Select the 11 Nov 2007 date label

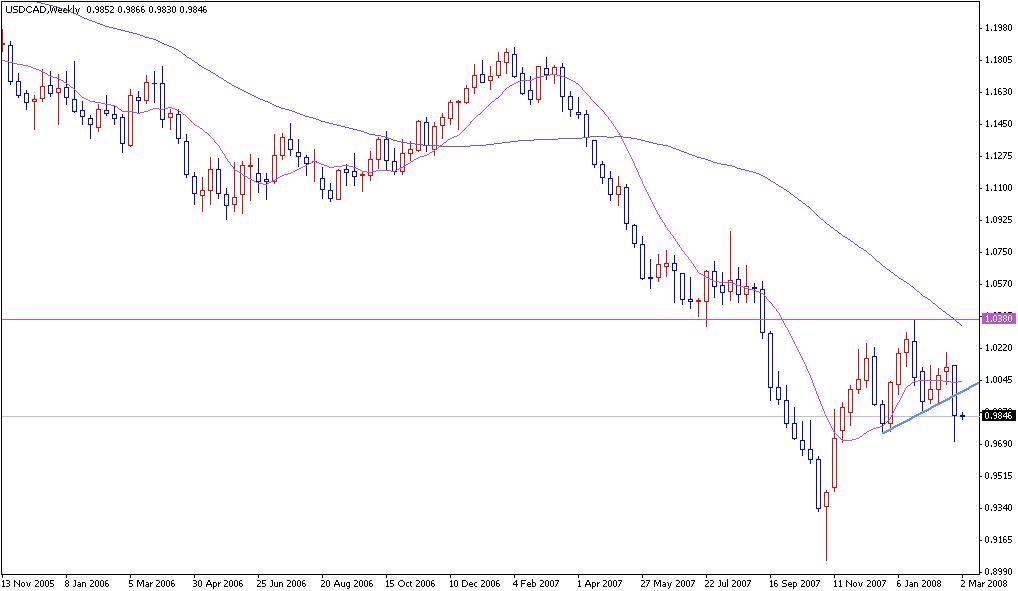(860, 583)
